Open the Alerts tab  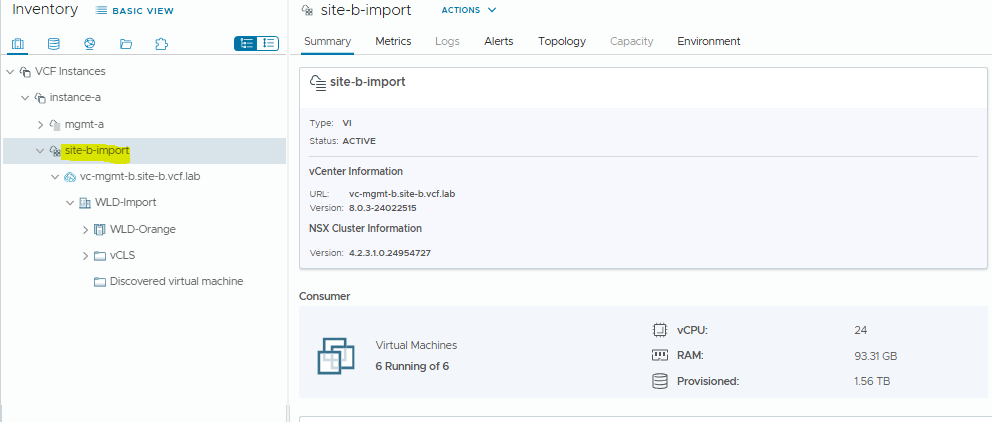coord(498,41)
